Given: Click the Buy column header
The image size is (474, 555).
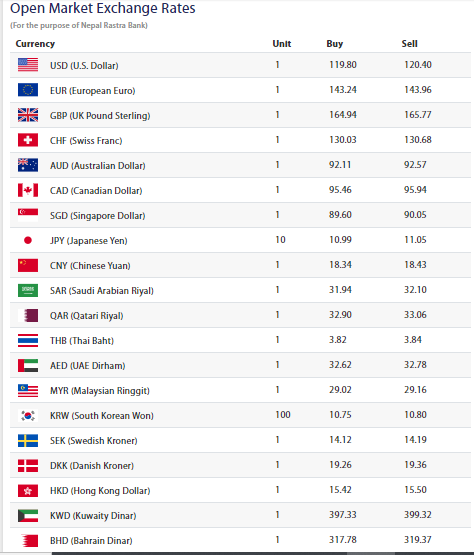Looking at the screenshot, I should (x=335, y=44).
